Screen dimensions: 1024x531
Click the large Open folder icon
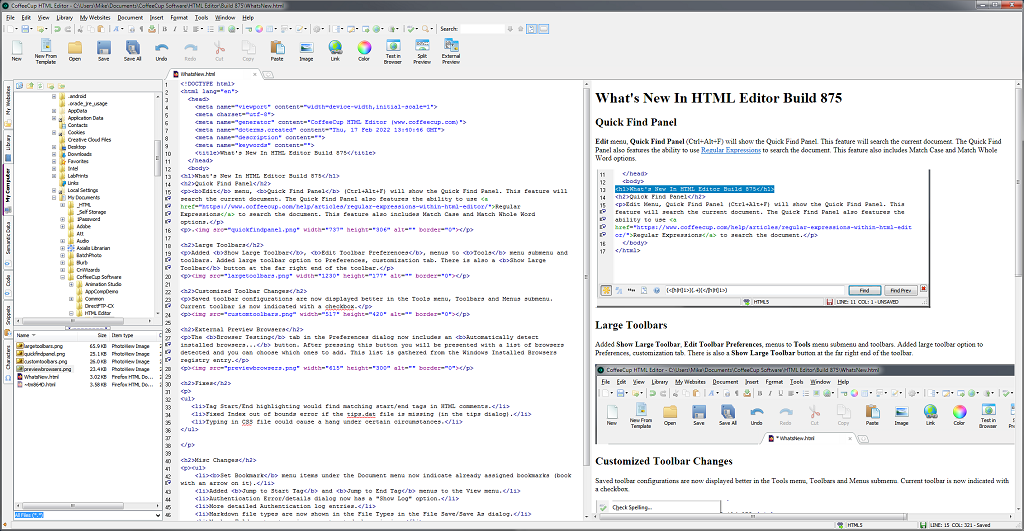click(75, 50)
